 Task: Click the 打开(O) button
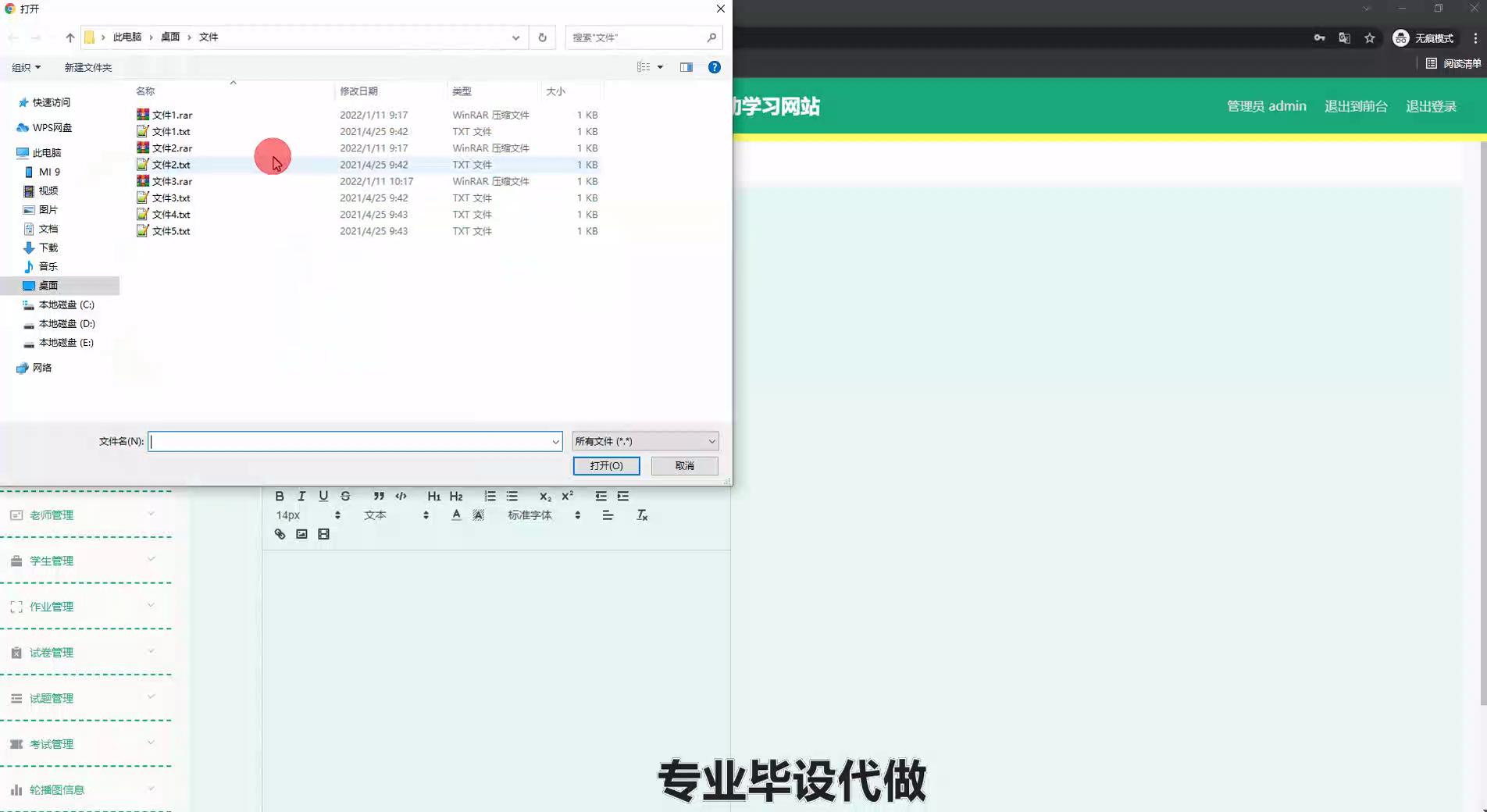point(606,465)
